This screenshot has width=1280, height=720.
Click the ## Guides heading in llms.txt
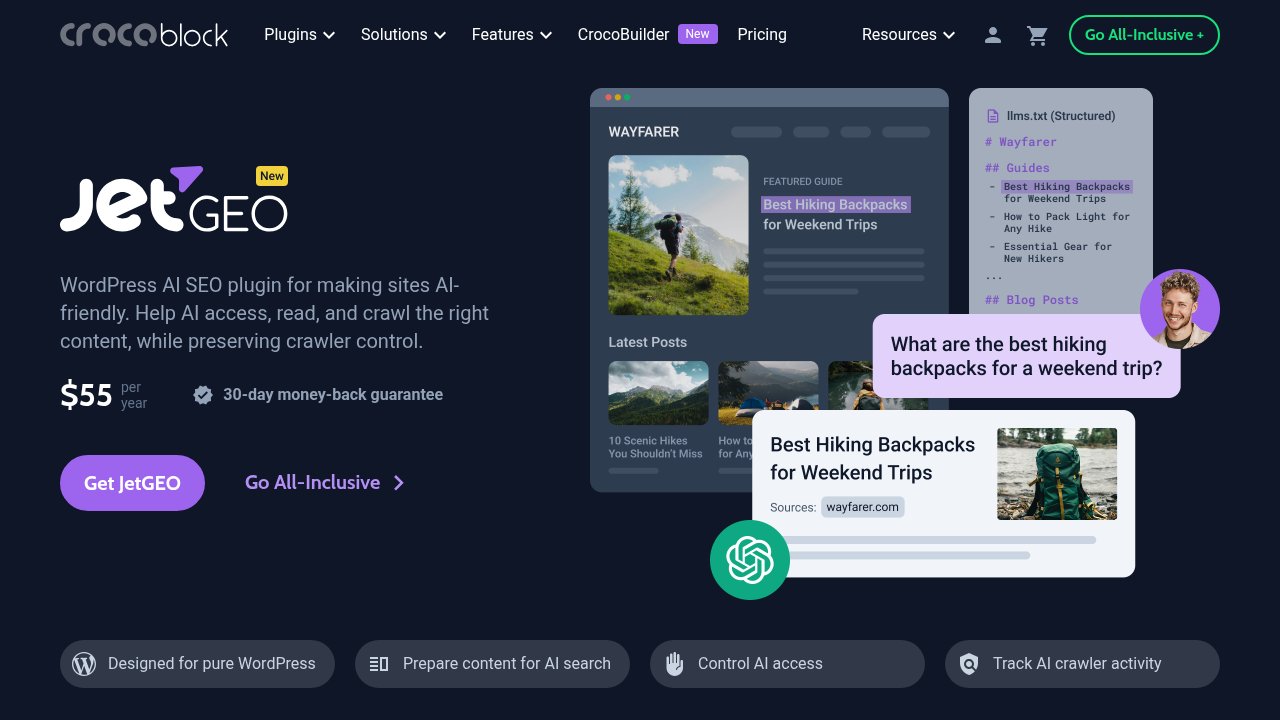[1017, 168]
